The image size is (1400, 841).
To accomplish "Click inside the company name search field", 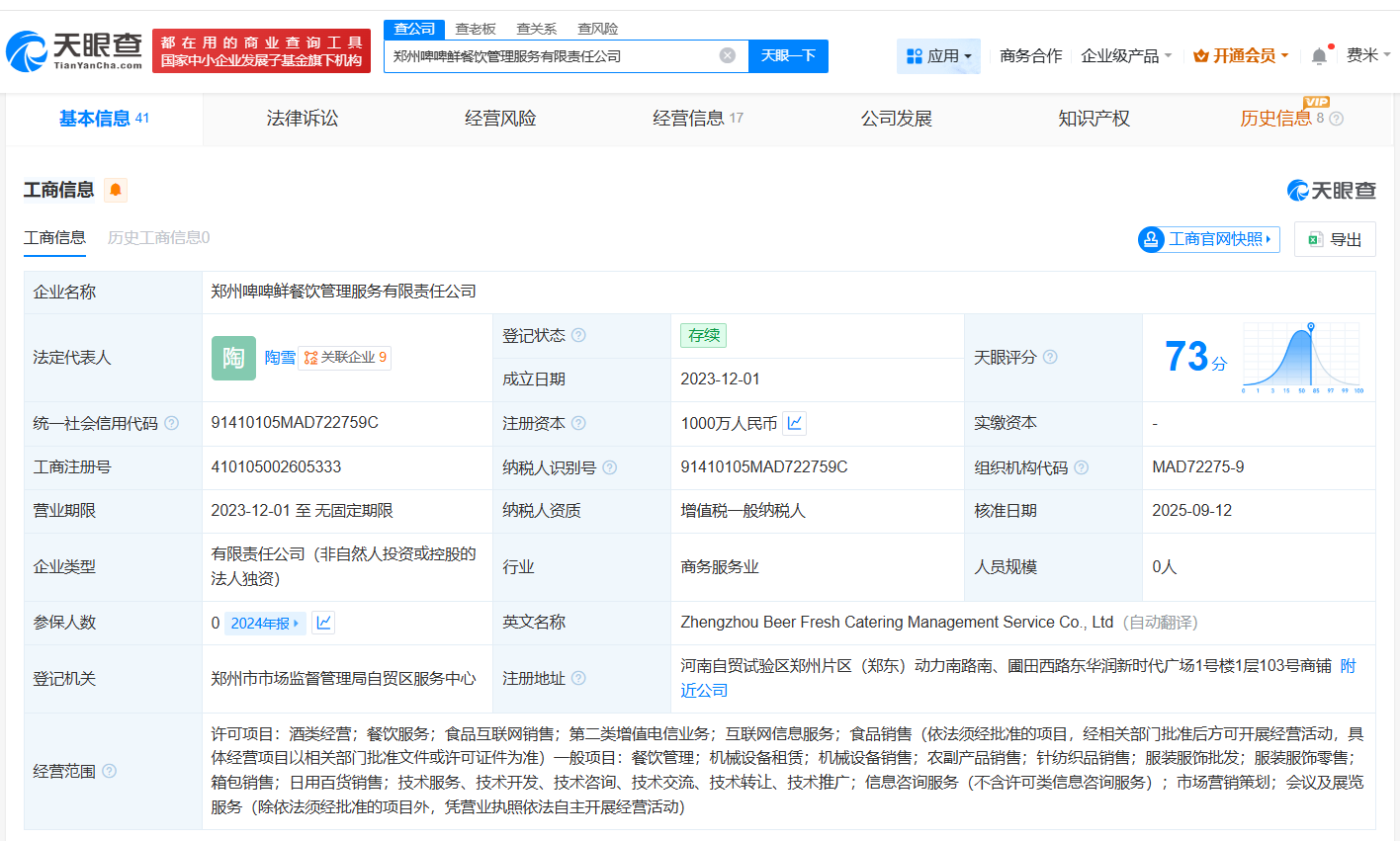I will 554,56.
